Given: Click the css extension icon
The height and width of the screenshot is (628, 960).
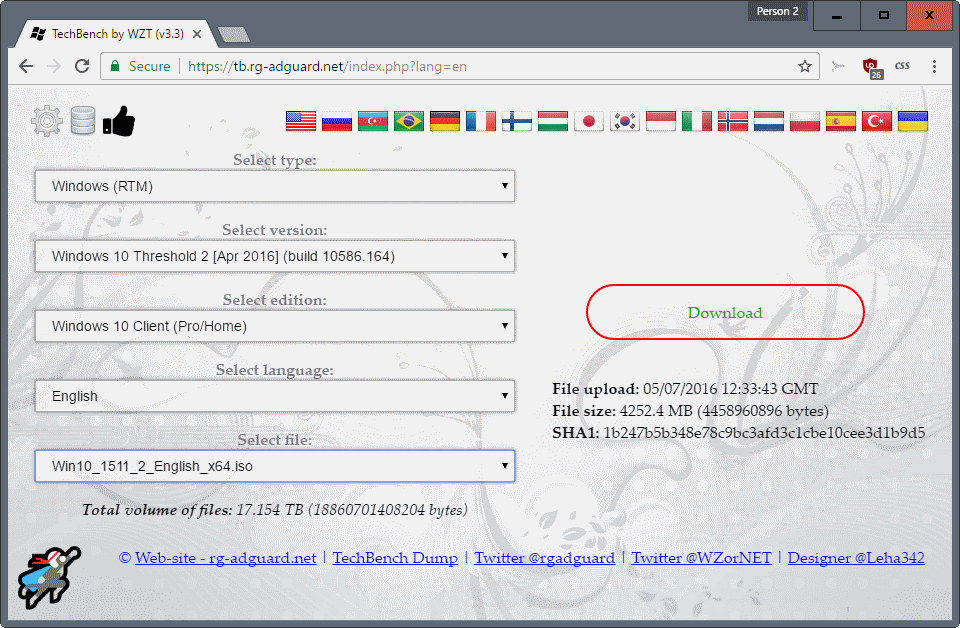Looking at the screenshot, I should (x=902, y=65).
